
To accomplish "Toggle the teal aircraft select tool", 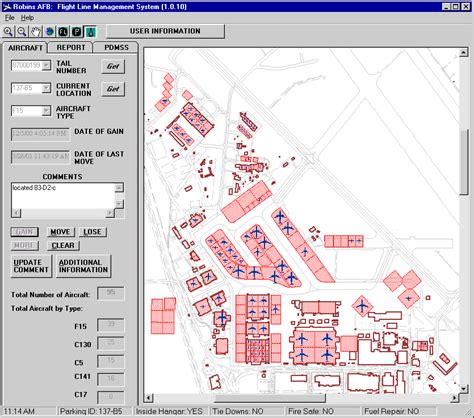I will pyautogui.click(x=90, y=32).
